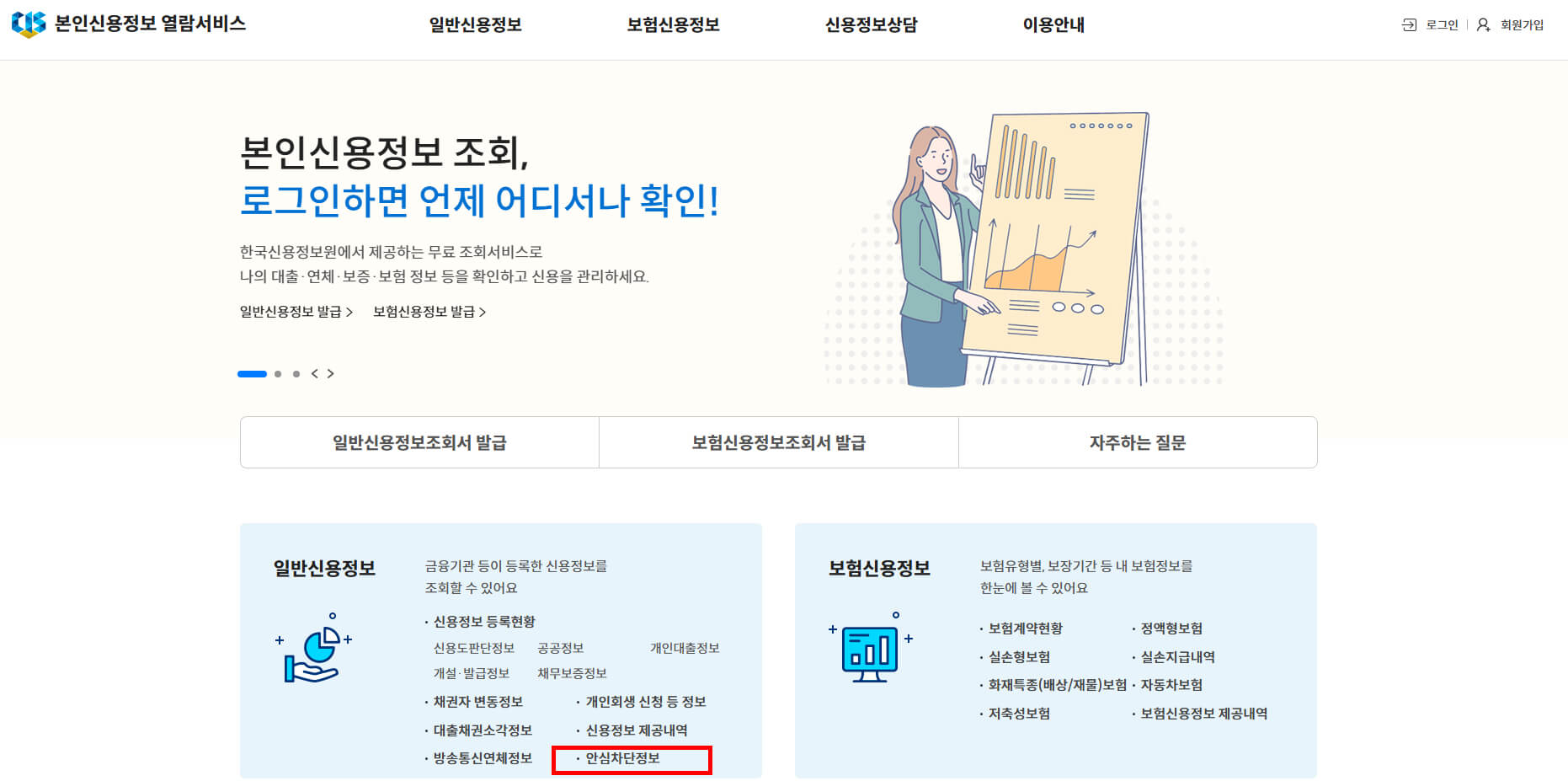Open the 이용안내 menu

click(x=1052, y=24)
